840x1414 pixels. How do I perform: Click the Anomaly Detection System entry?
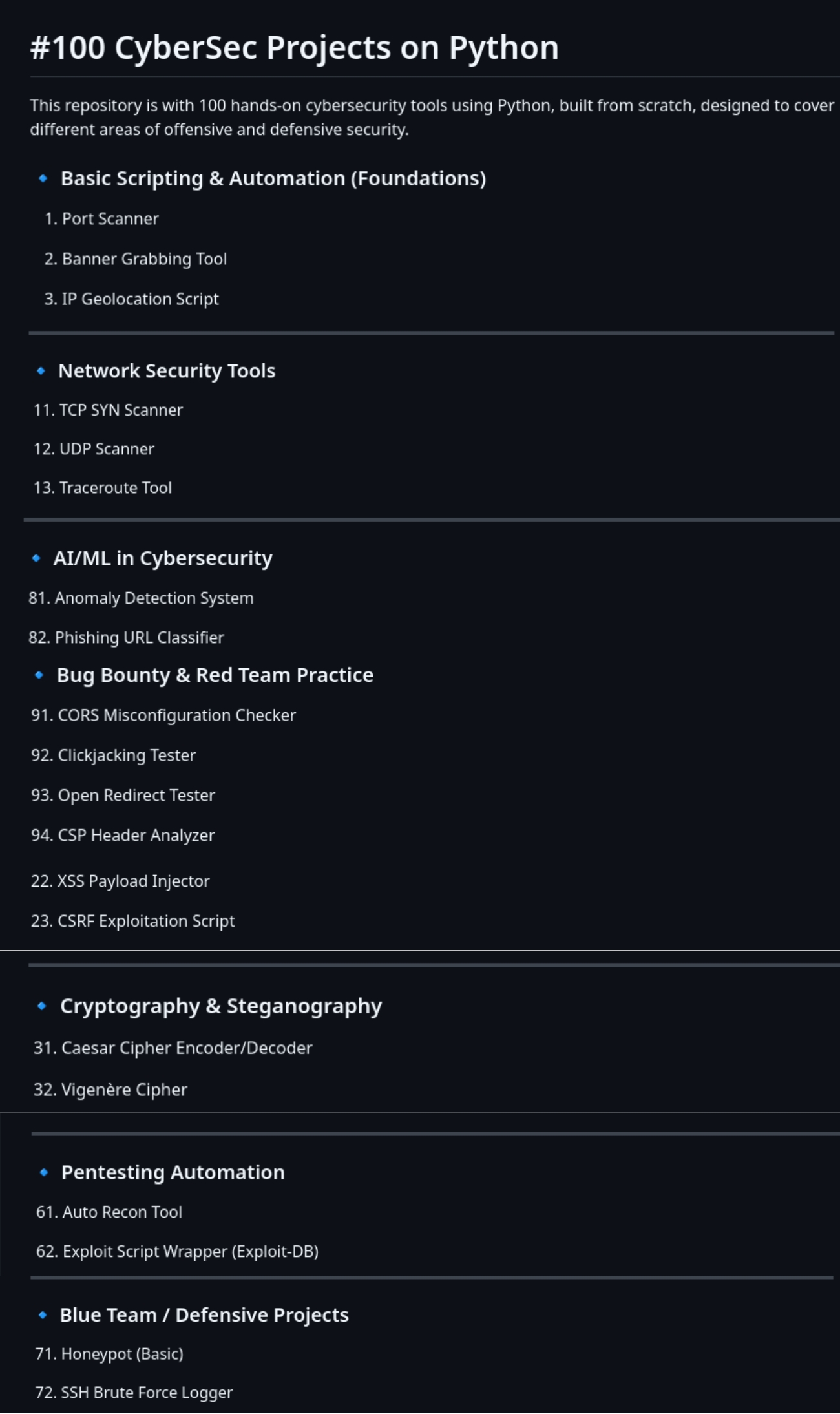coord(154,598)
